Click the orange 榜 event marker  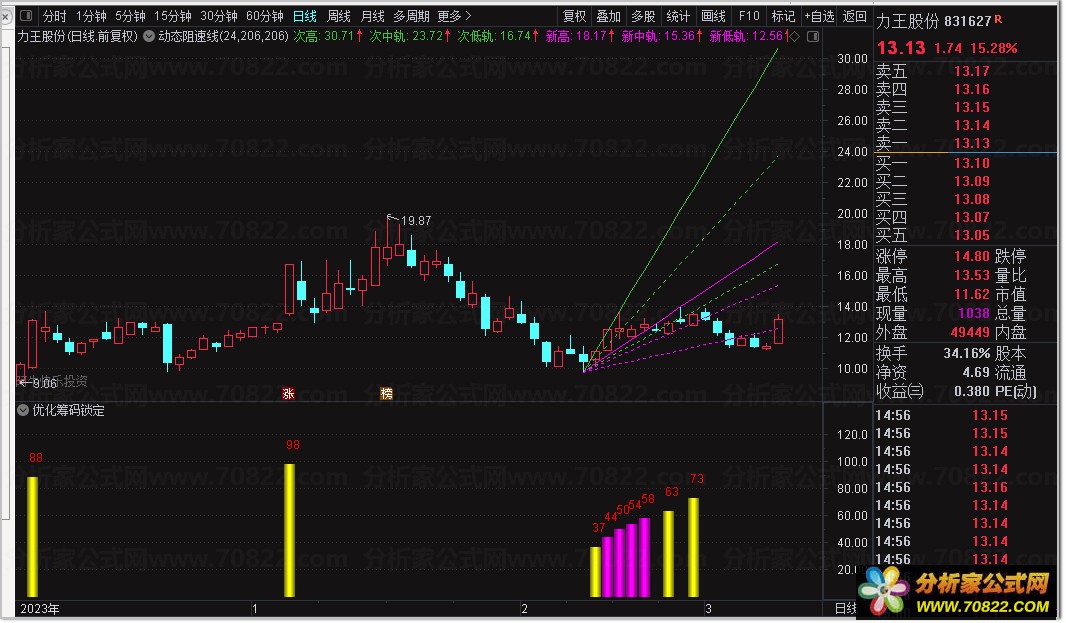386,393
